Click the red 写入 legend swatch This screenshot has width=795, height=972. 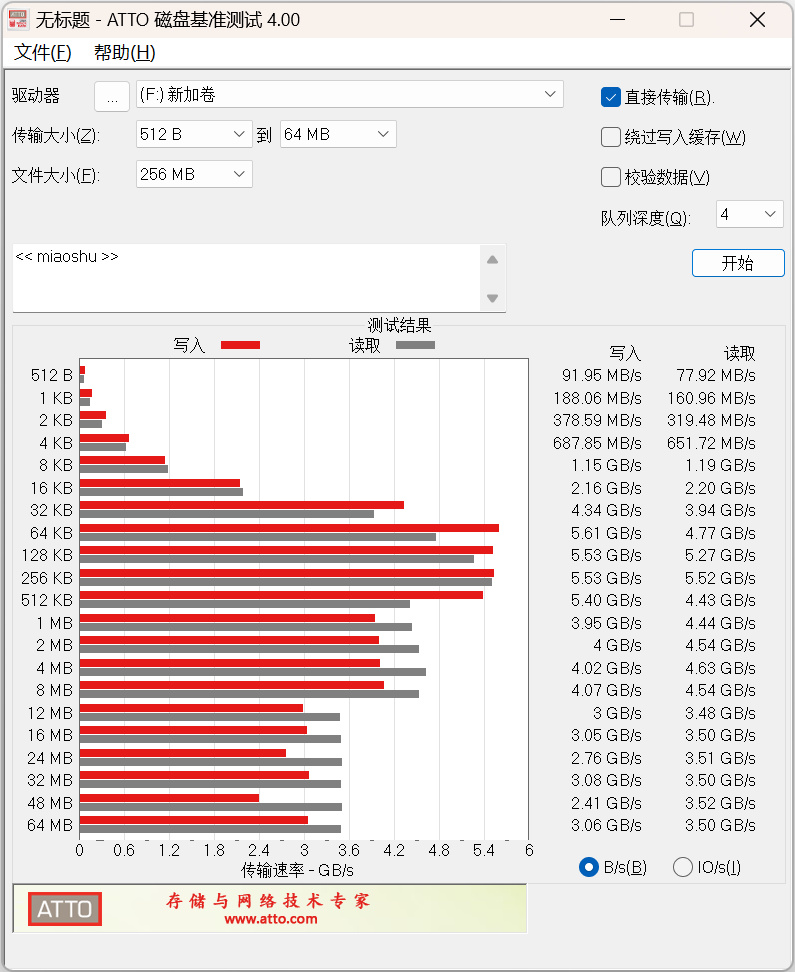pos(241,345)
